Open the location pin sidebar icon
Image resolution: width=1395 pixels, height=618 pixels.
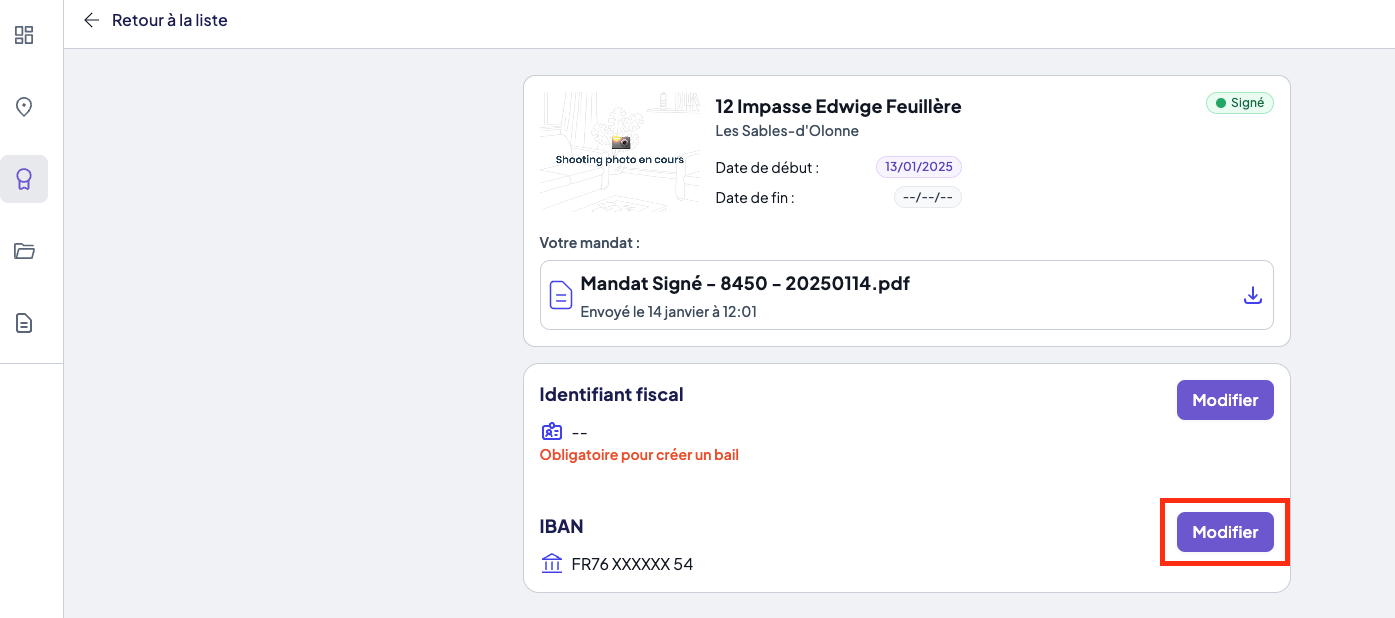click(24, 107)
